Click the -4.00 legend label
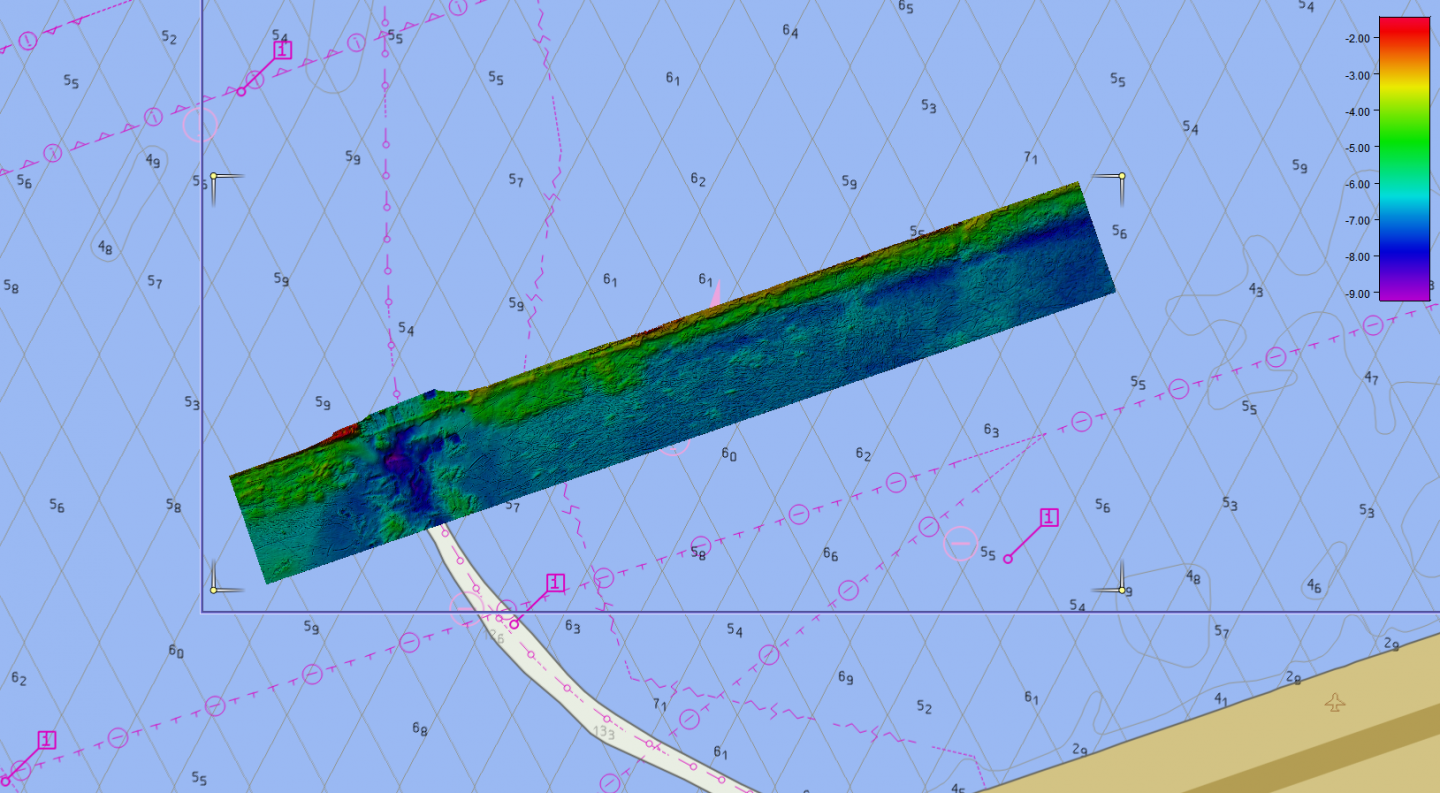 1357,111
